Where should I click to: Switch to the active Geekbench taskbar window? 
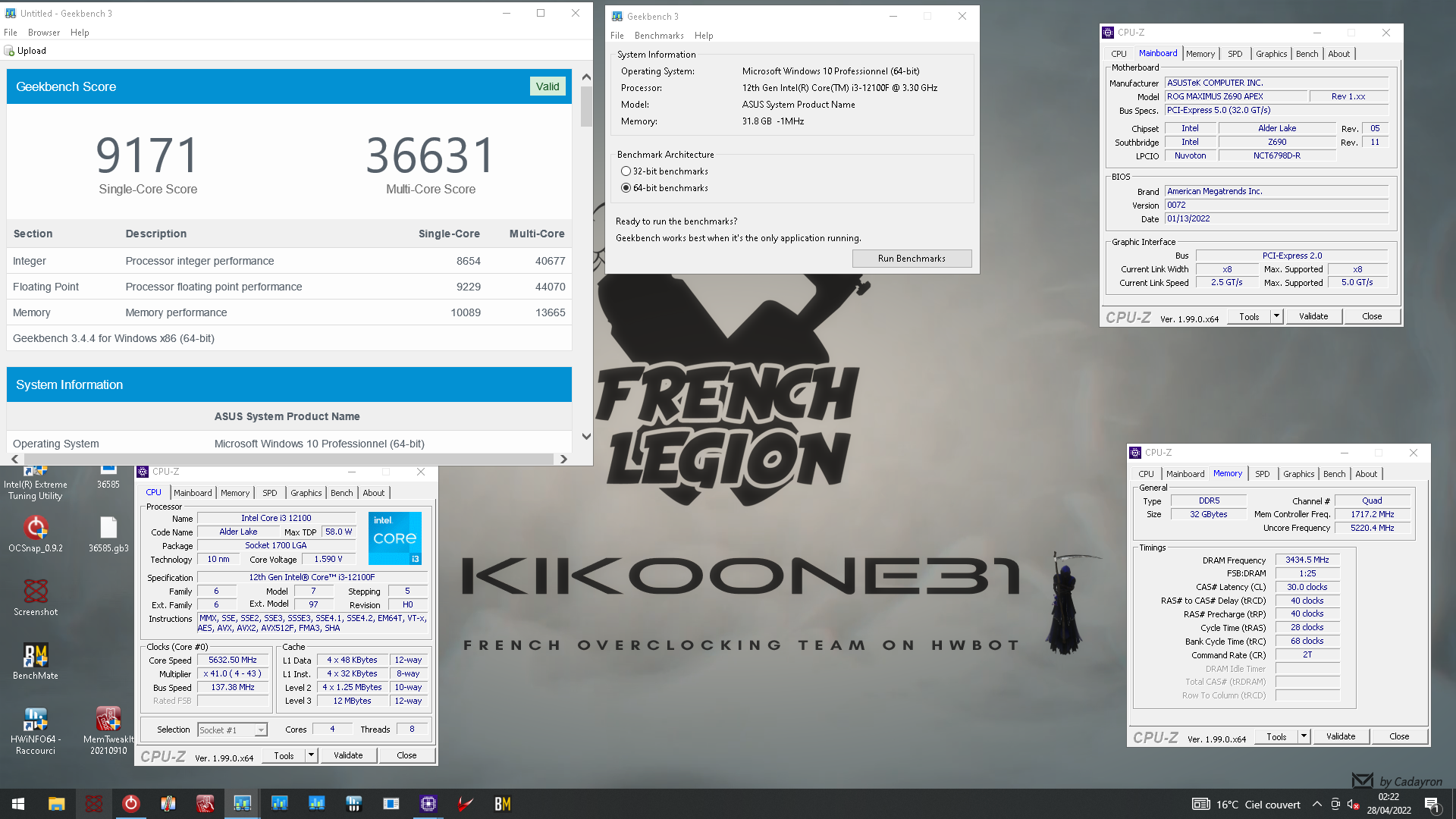pos(243,804)
